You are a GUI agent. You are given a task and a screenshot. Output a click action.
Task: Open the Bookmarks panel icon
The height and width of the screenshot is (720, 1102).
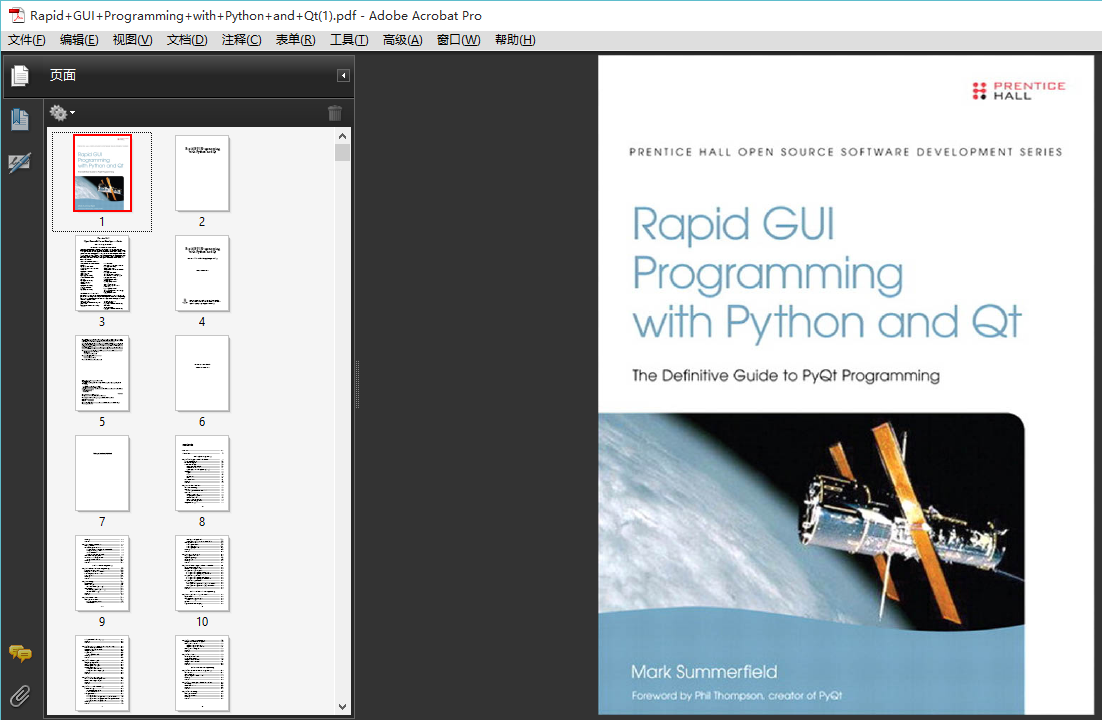(x=20, y=120)
